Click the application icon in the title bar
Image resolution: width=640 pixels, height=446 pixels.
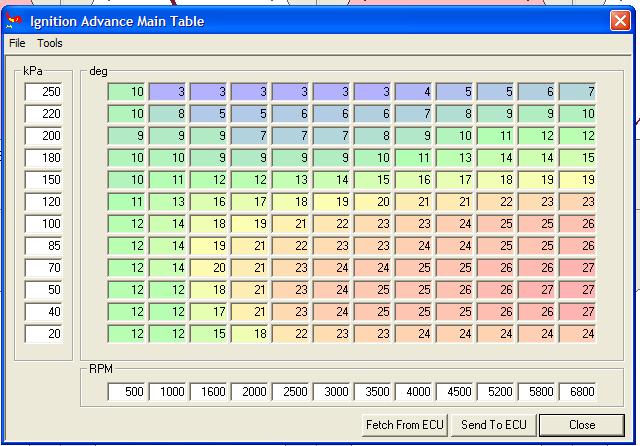tap(14, 20)
